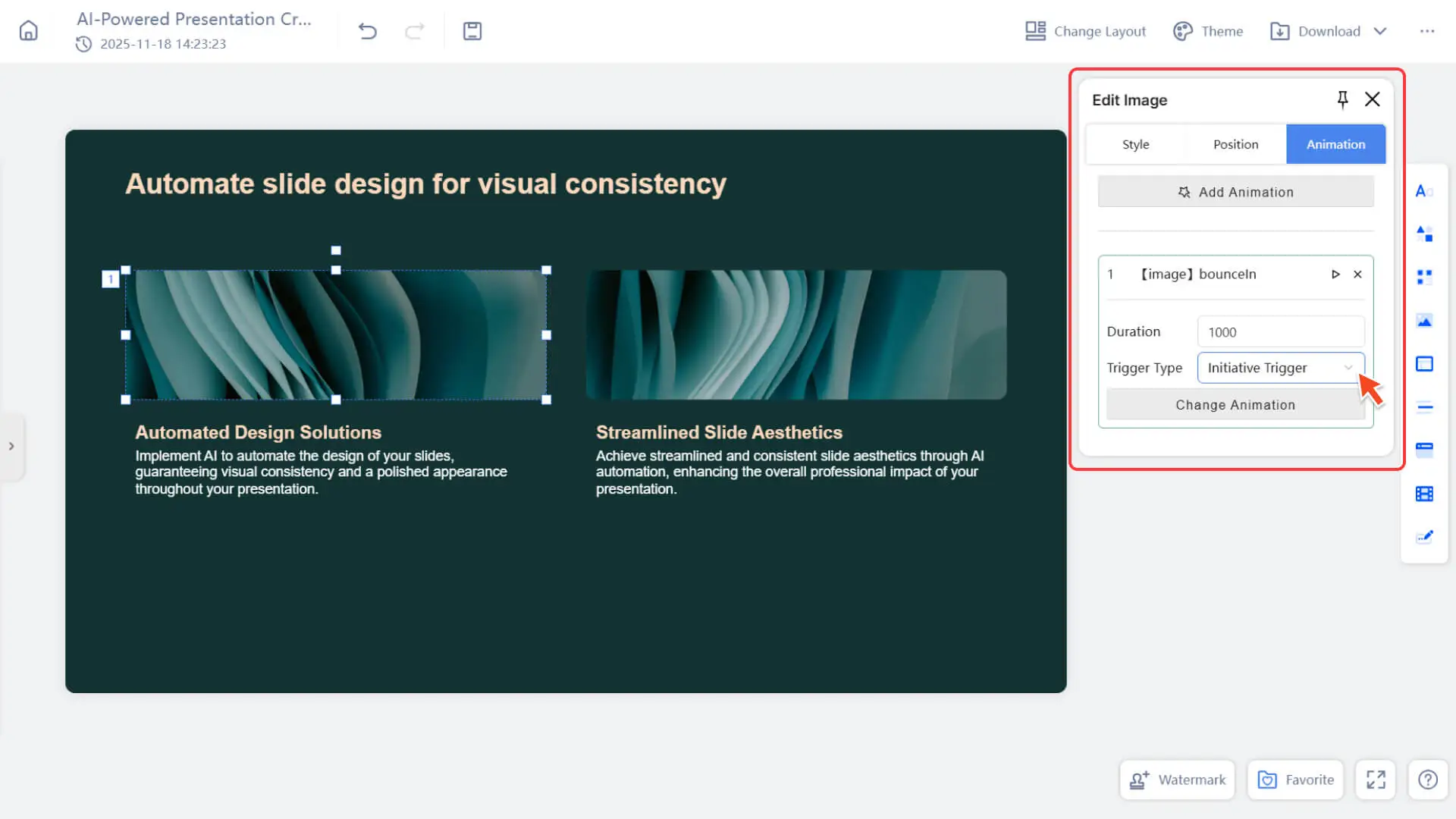Click the [image] bounceIn animation label
The width and height of the screenshot is (1456, 819).
click(1197, 275)
